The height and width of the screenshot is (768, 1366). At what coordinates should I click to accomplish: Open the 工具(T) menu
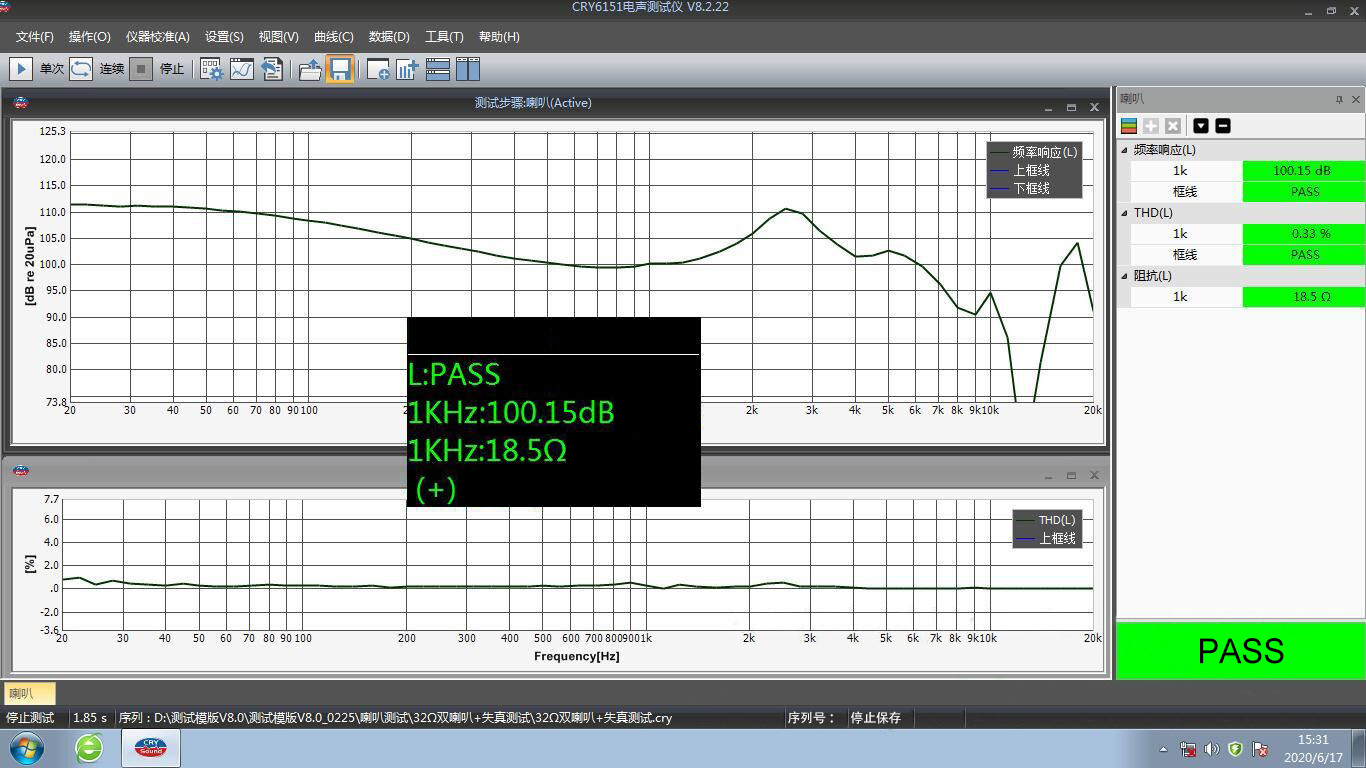pos(444,37)
